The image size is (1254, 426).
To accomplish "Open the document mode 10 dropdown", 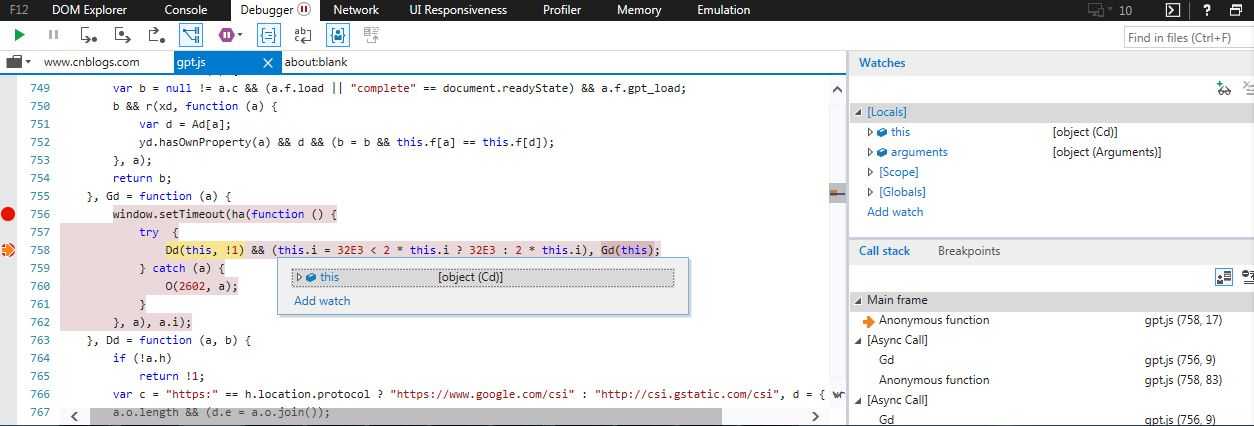I will (x=1126, y=10).
